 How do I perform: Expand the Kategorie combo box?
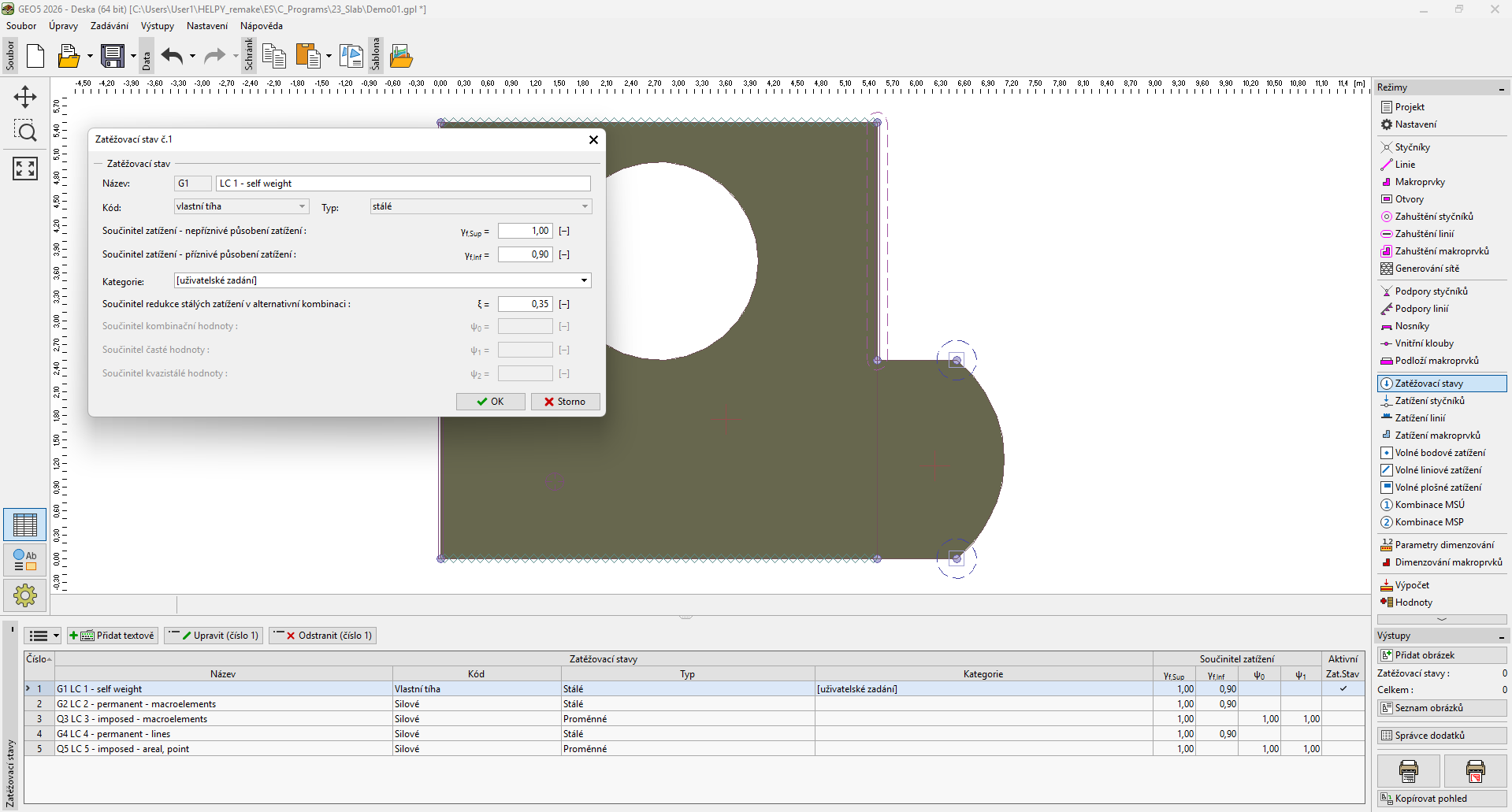[584, 280]
